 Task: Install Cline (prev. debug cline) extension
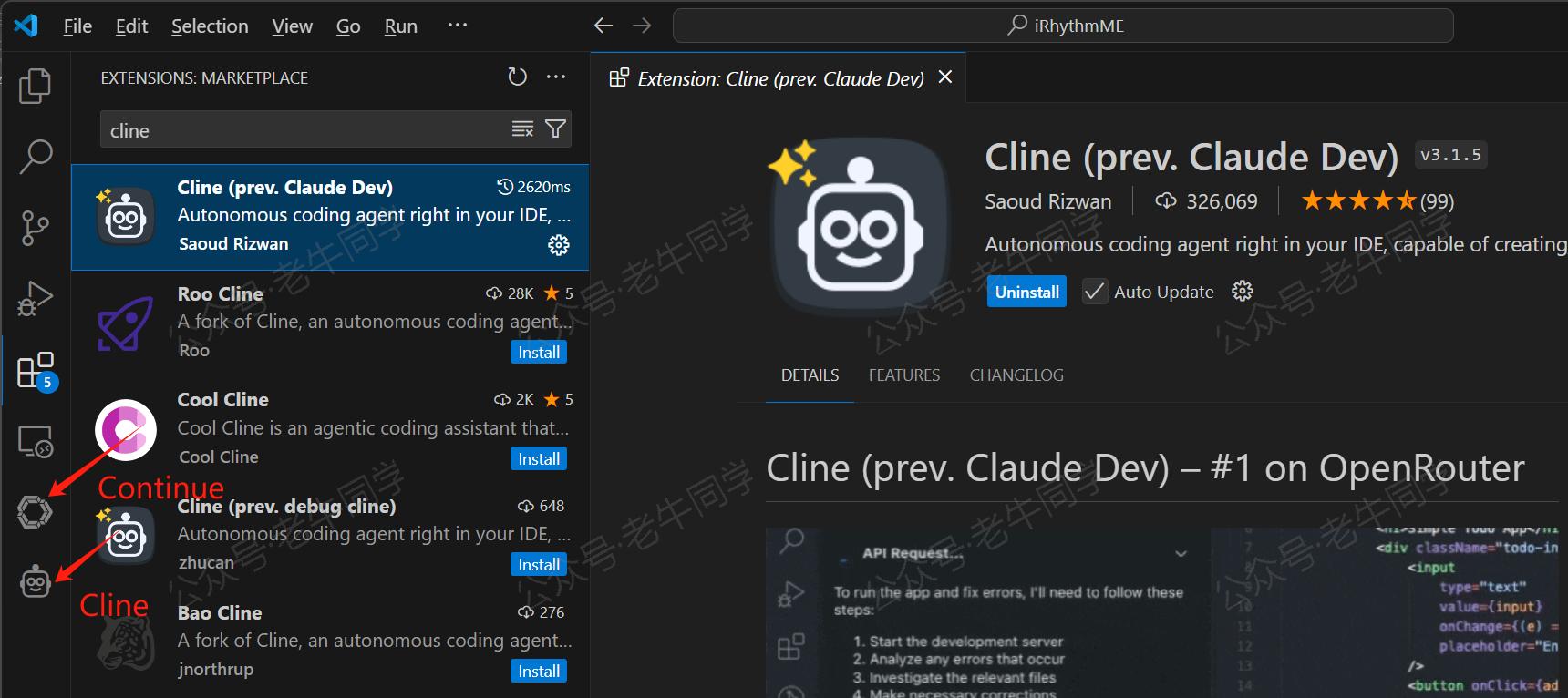pyautogui.click(x=539, y=565)
